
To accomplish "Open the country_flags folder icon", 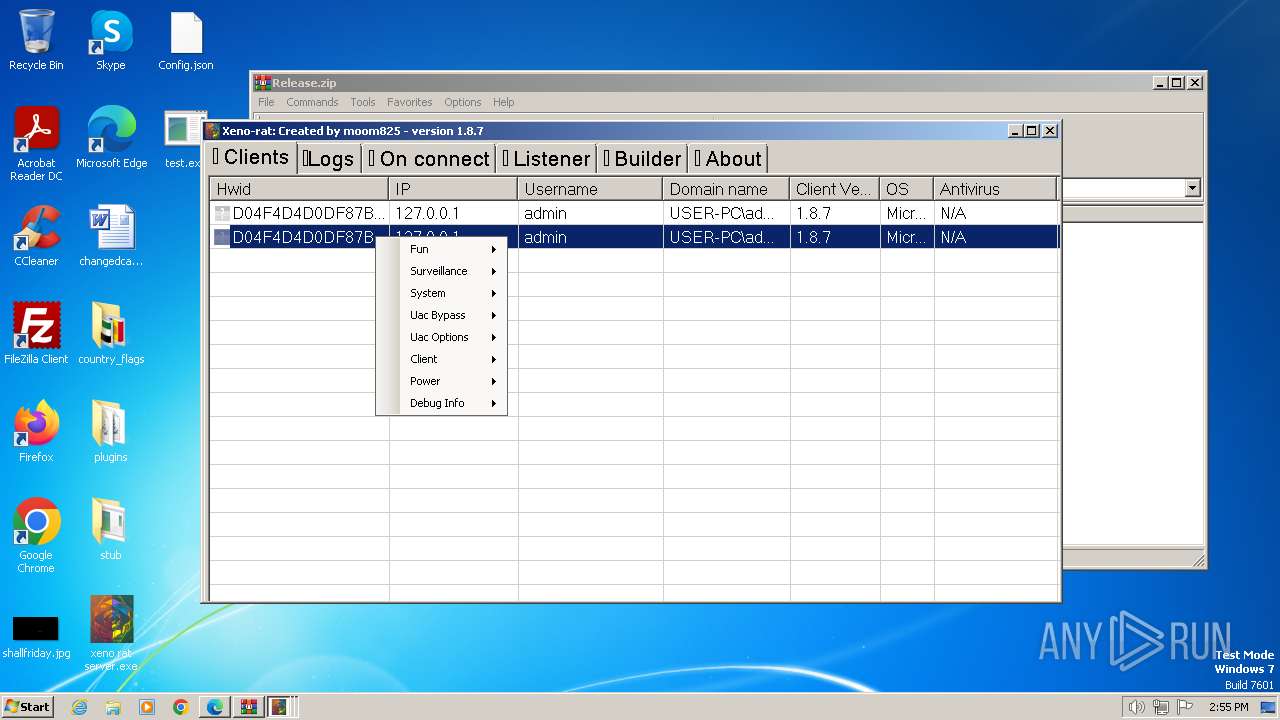I will [111, 334].
